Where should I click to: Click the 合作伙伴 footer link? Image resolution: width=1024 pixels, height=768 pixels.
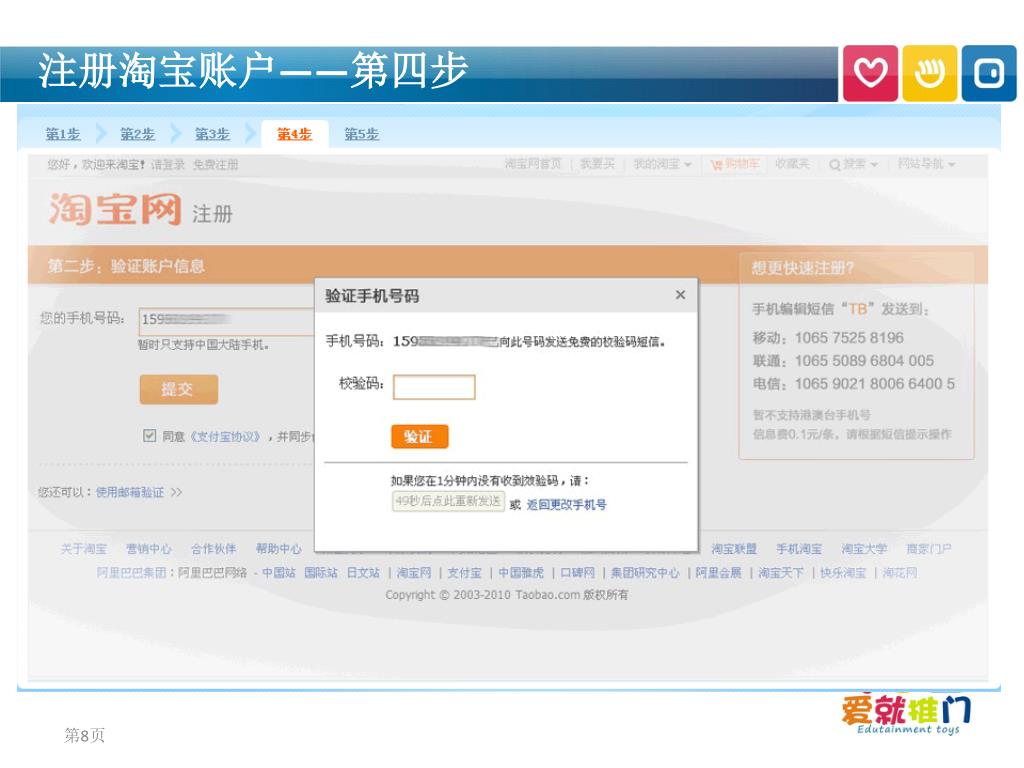(214, 549)
